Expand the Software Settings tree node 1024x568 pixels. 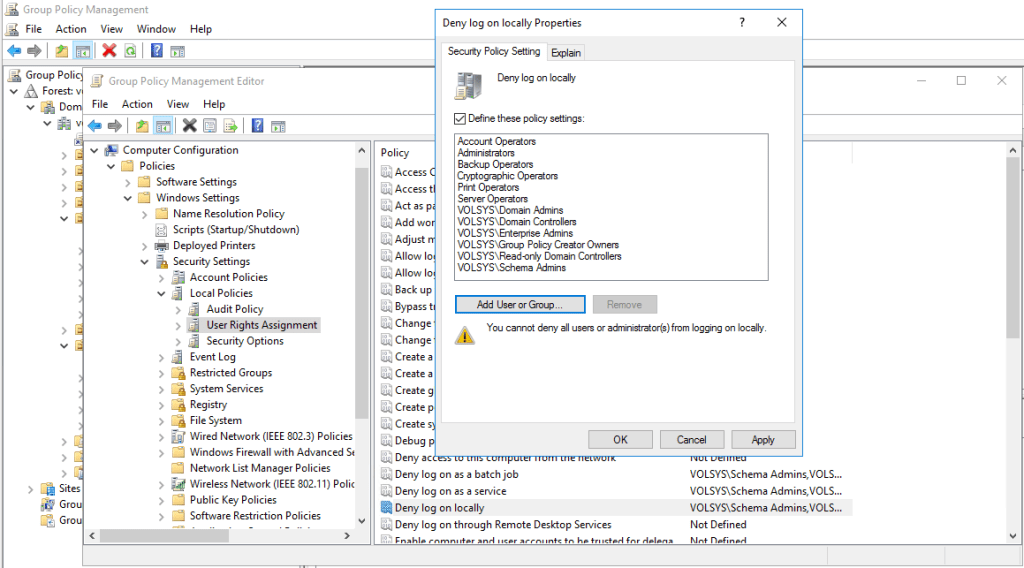128,182
